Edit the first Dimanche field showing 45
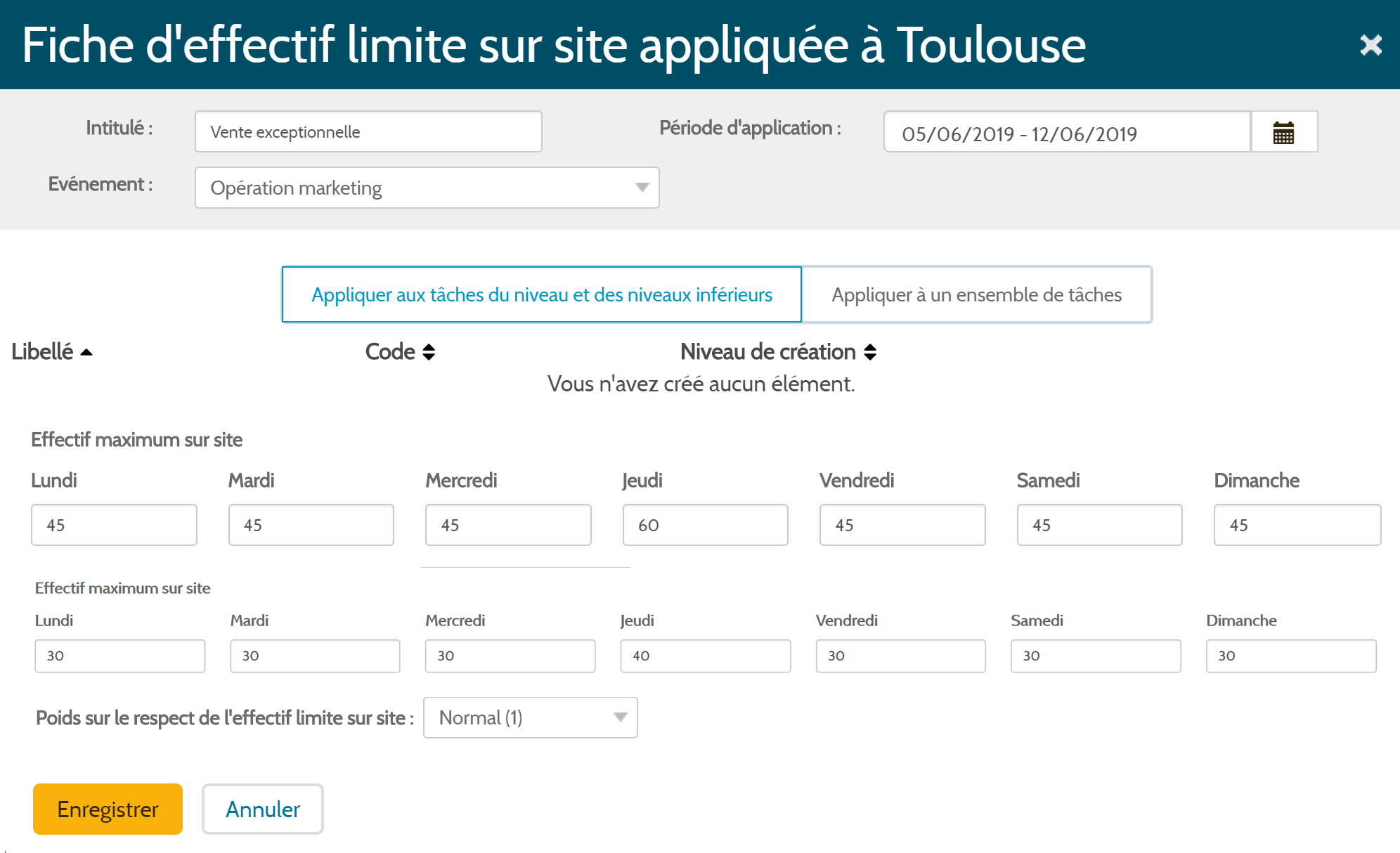Screen dimensions: 1400x853 tap(1297, 525)
